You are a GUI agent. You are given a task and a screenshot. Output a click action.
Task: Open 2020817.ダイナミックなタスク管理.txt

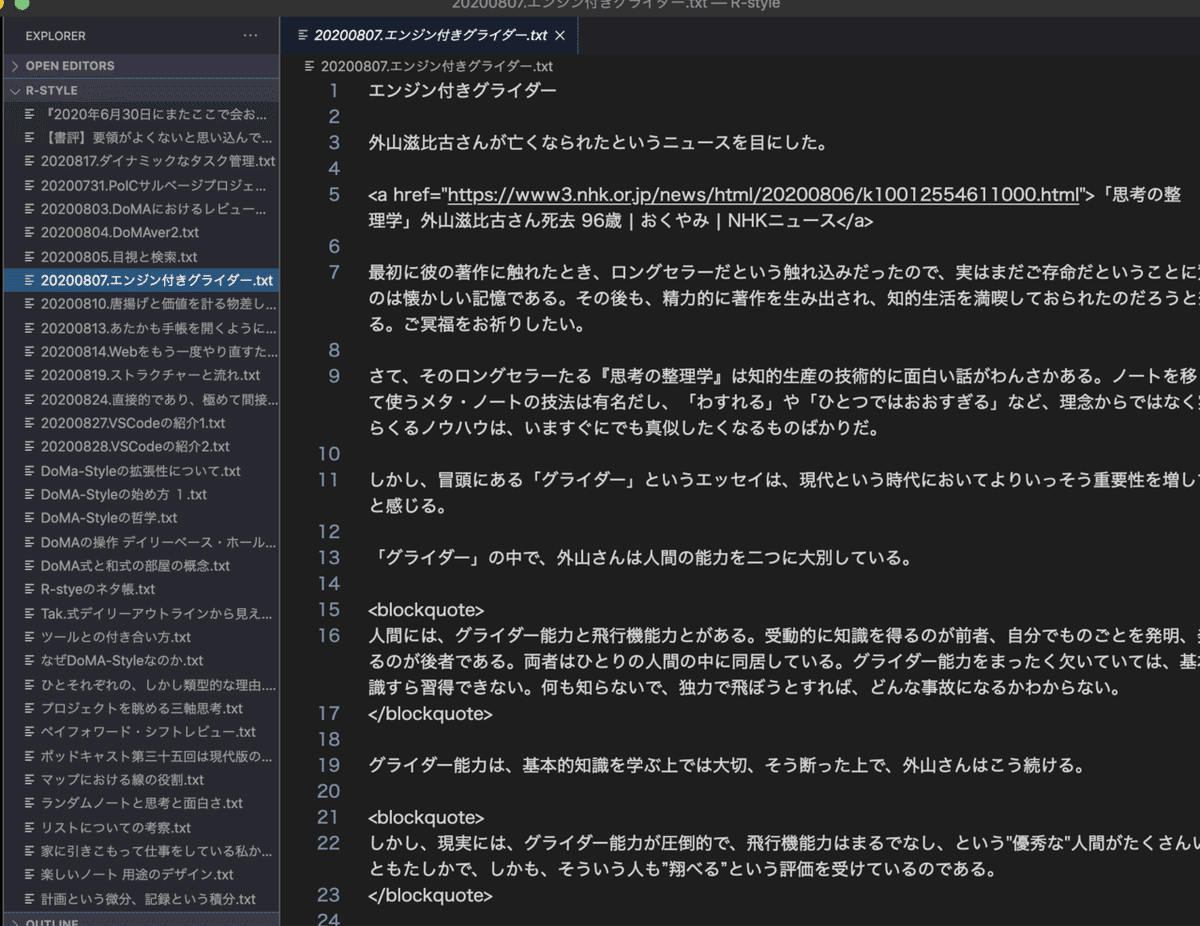[x=141, y=161]
